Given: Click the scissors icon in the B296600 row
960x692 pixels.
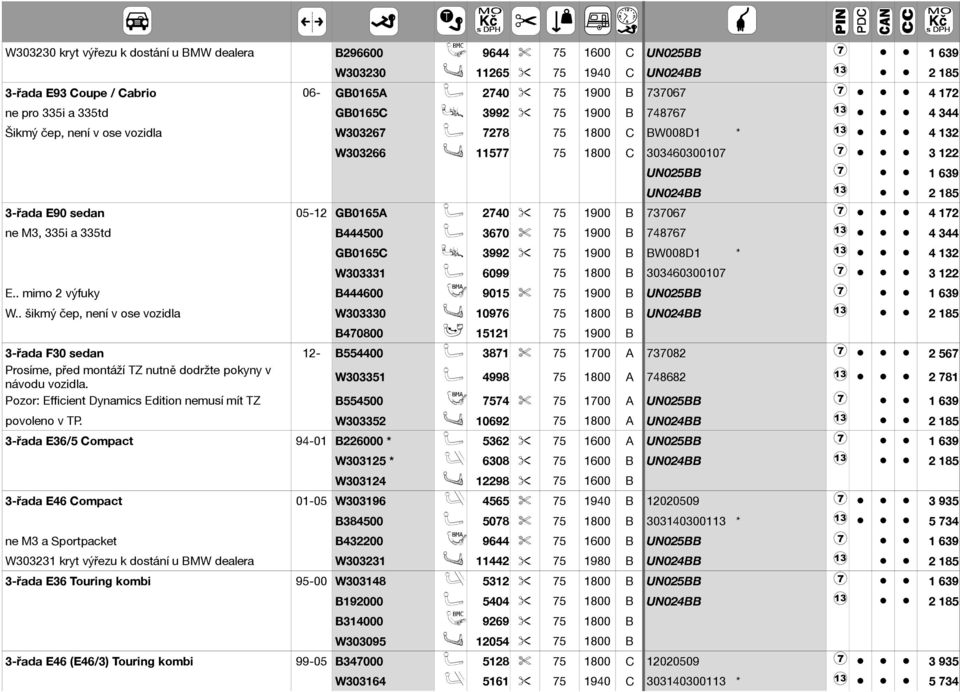Looking at the screenshot, I should [525, 53].
